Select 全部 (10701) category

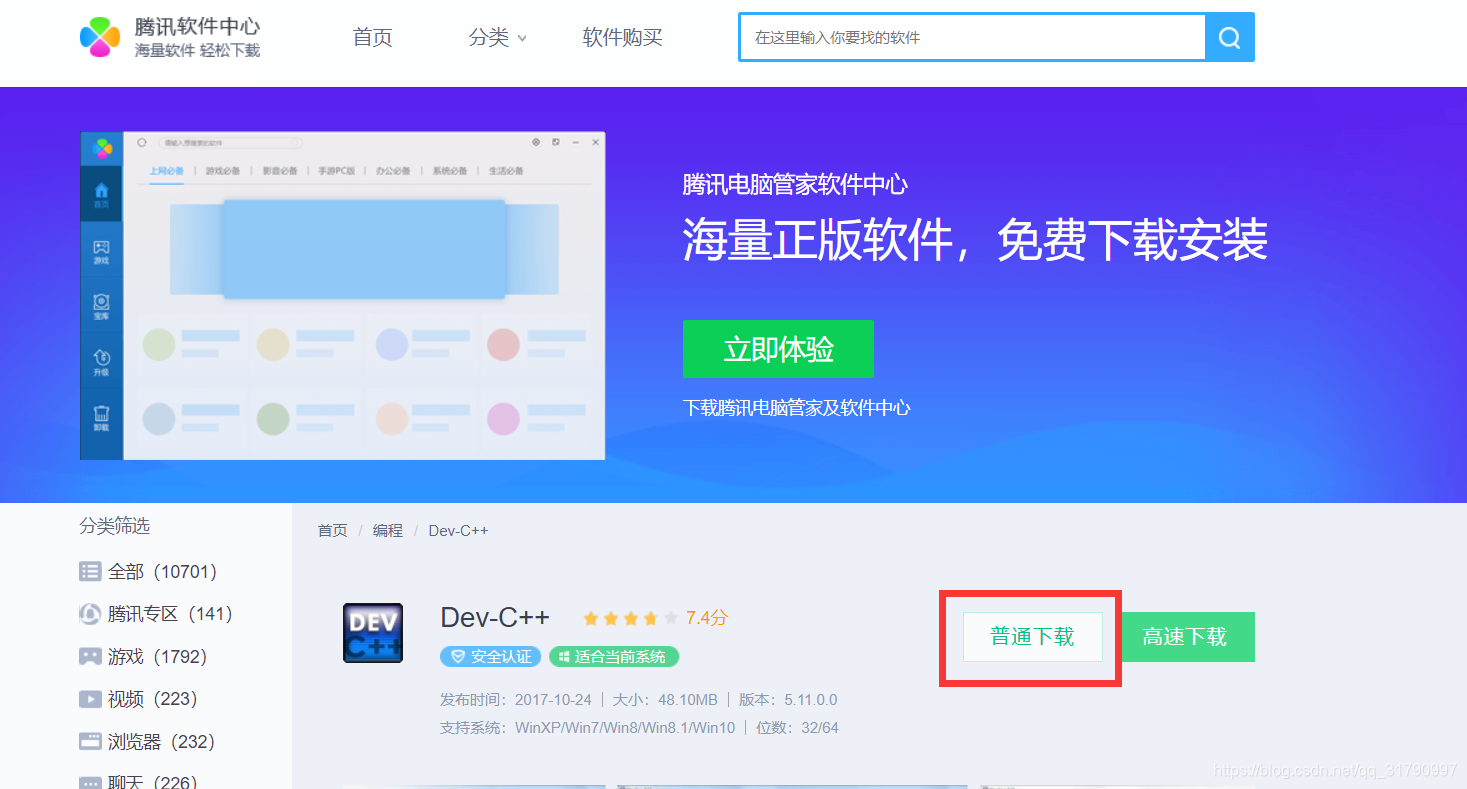pyautogui.click(x=148, y=572)
